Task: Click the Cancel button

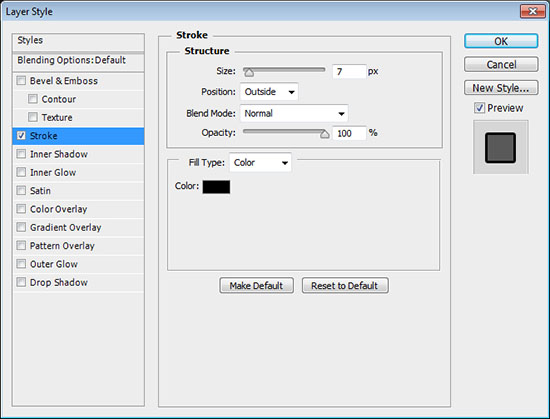Action: [x=501, y=65]
